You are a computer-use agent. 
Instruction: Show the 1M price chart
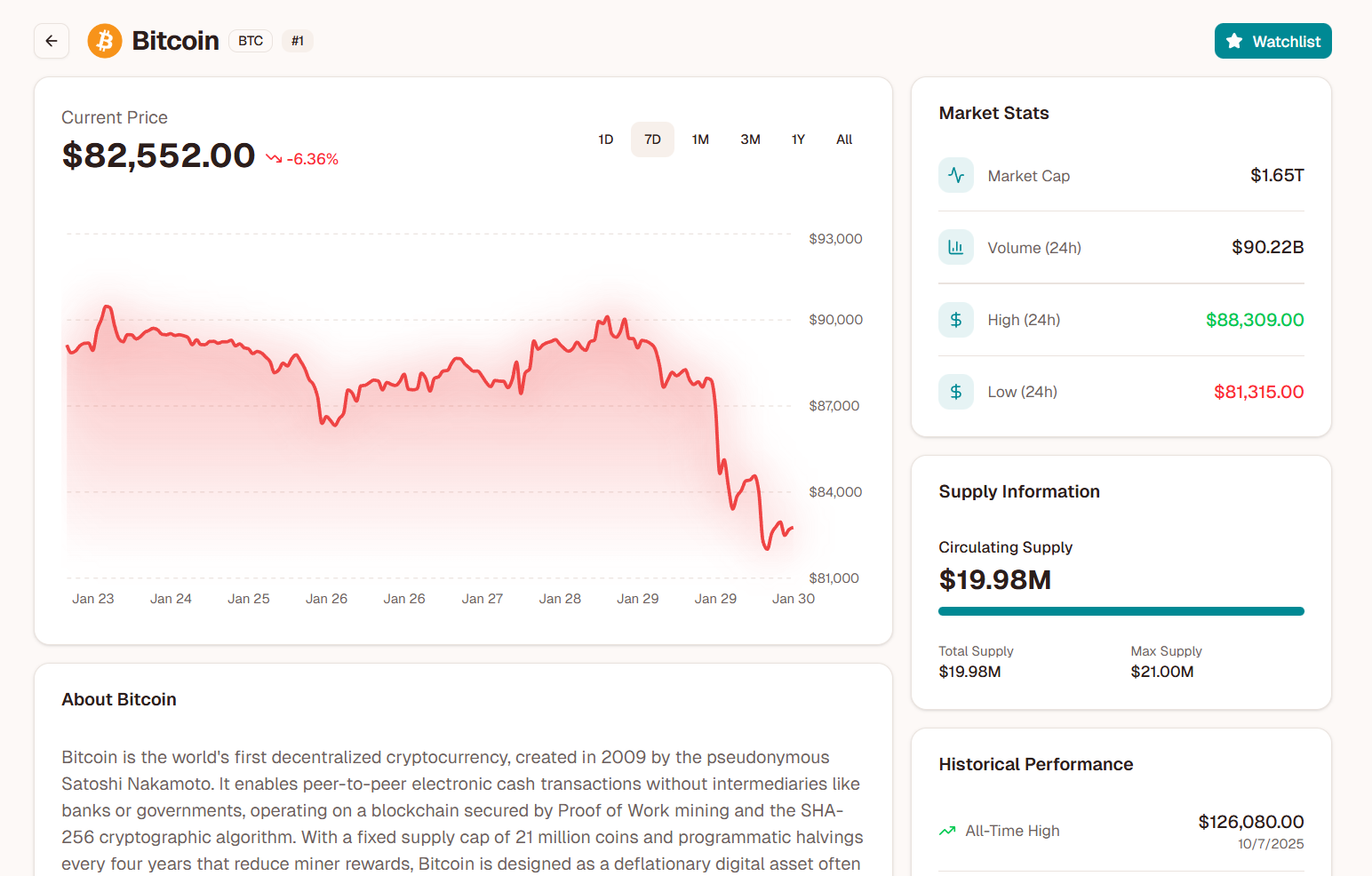pyautogui.click(x=700, y=139)
